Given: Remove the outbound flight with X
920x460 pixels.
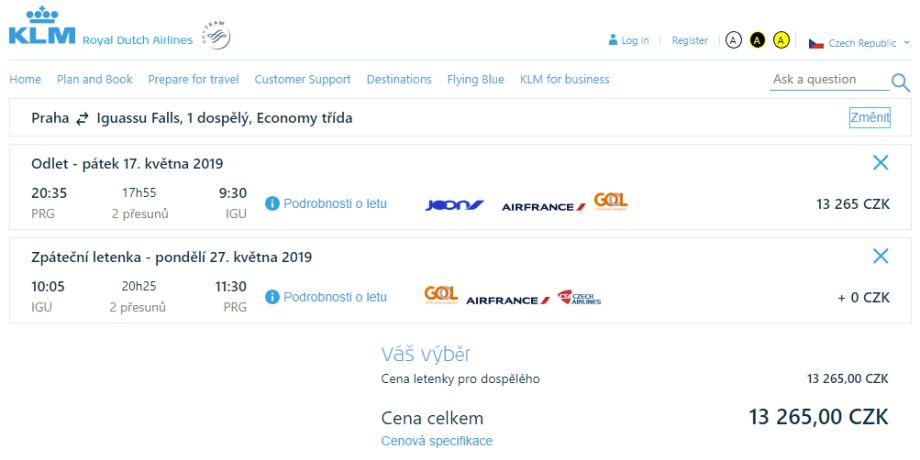Looking at the screenshot, I should pyautogui.click(x=880, y=163).
